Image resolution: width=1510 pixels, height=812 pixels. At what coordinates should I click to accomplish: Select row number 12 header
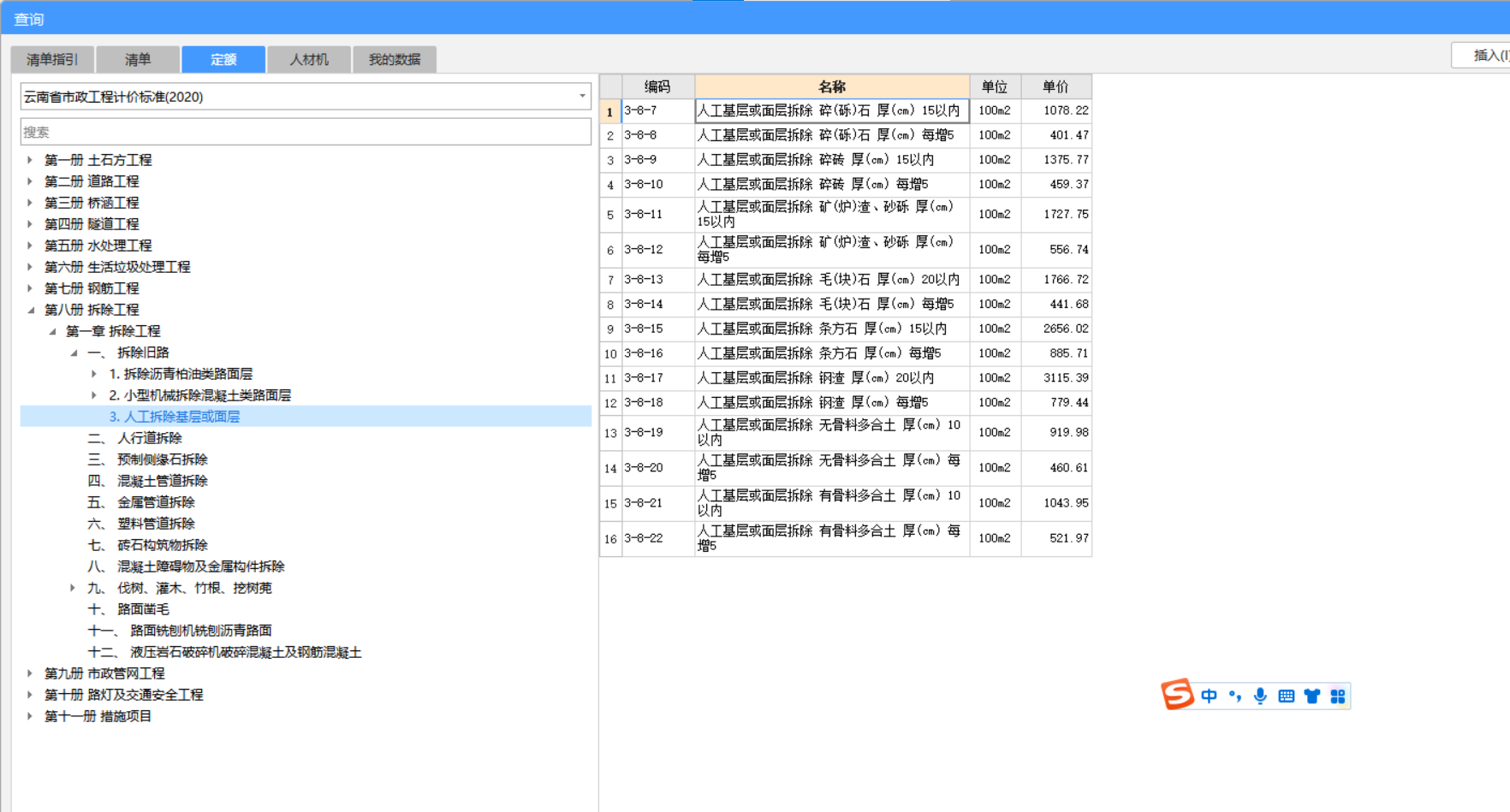coord(610,403)
